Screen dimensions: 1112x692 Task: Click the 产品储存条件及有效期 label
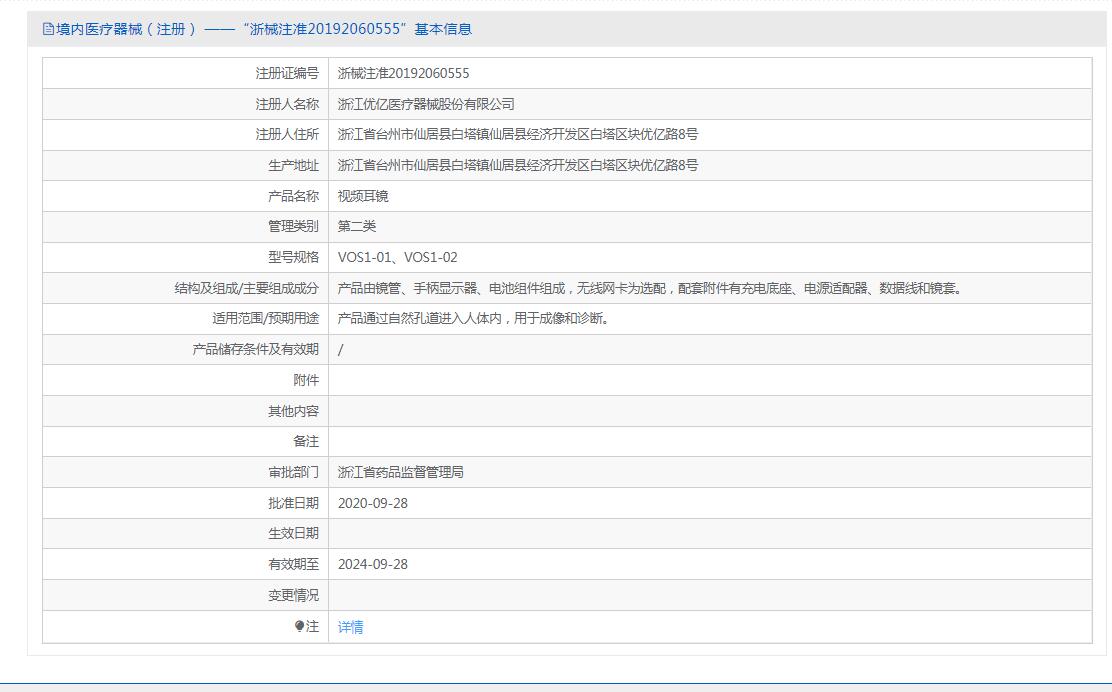click(x=256, y=350)
